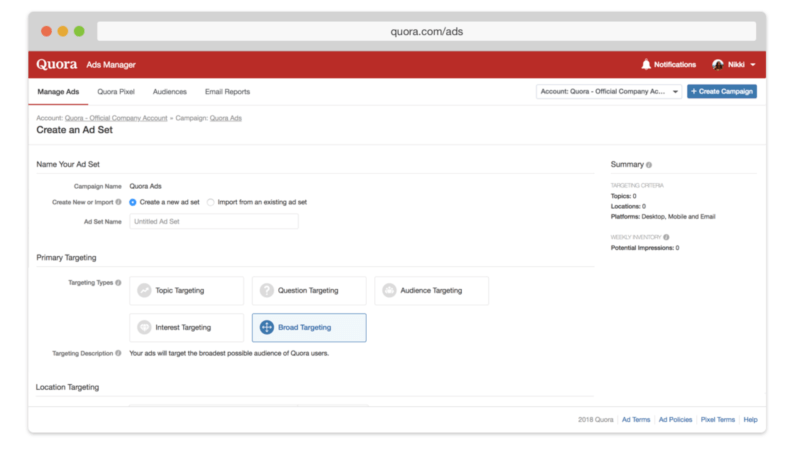Click the Quora logo

pyautogui.click(x=57, y=64)
